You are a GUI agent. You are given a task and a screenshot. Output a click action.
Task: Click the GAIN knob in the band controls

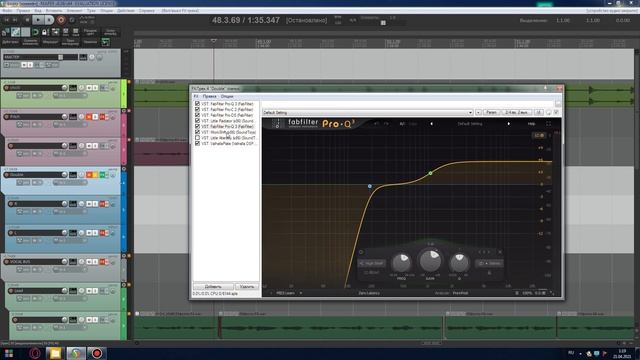tap(430, 260)
